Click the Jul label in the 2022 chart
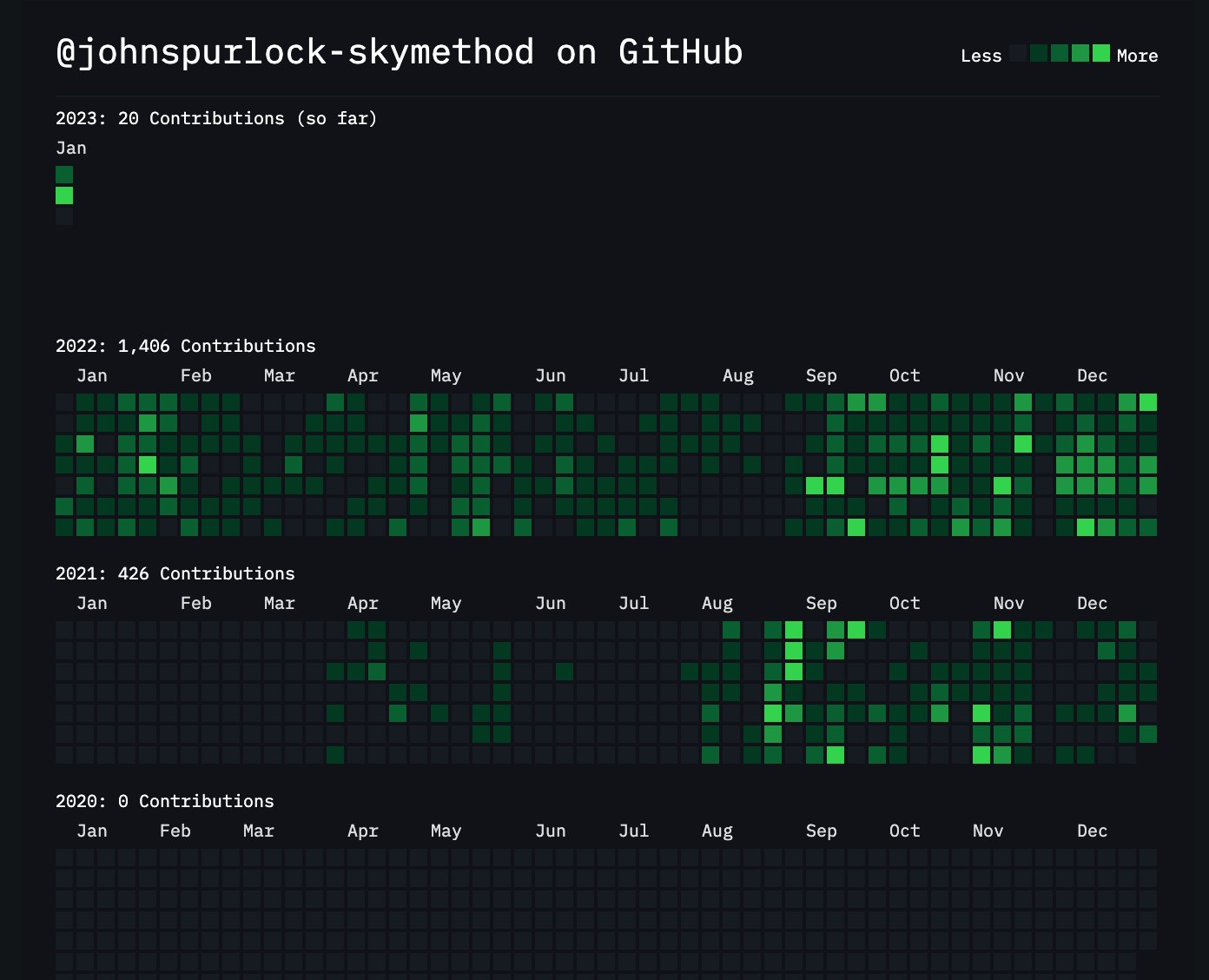The height and width of the screenshot is (980, 1209). [634, 375]
